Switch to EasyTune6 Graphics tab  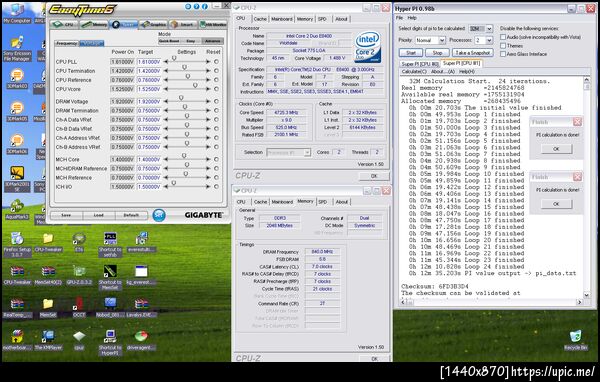[153, 24]
